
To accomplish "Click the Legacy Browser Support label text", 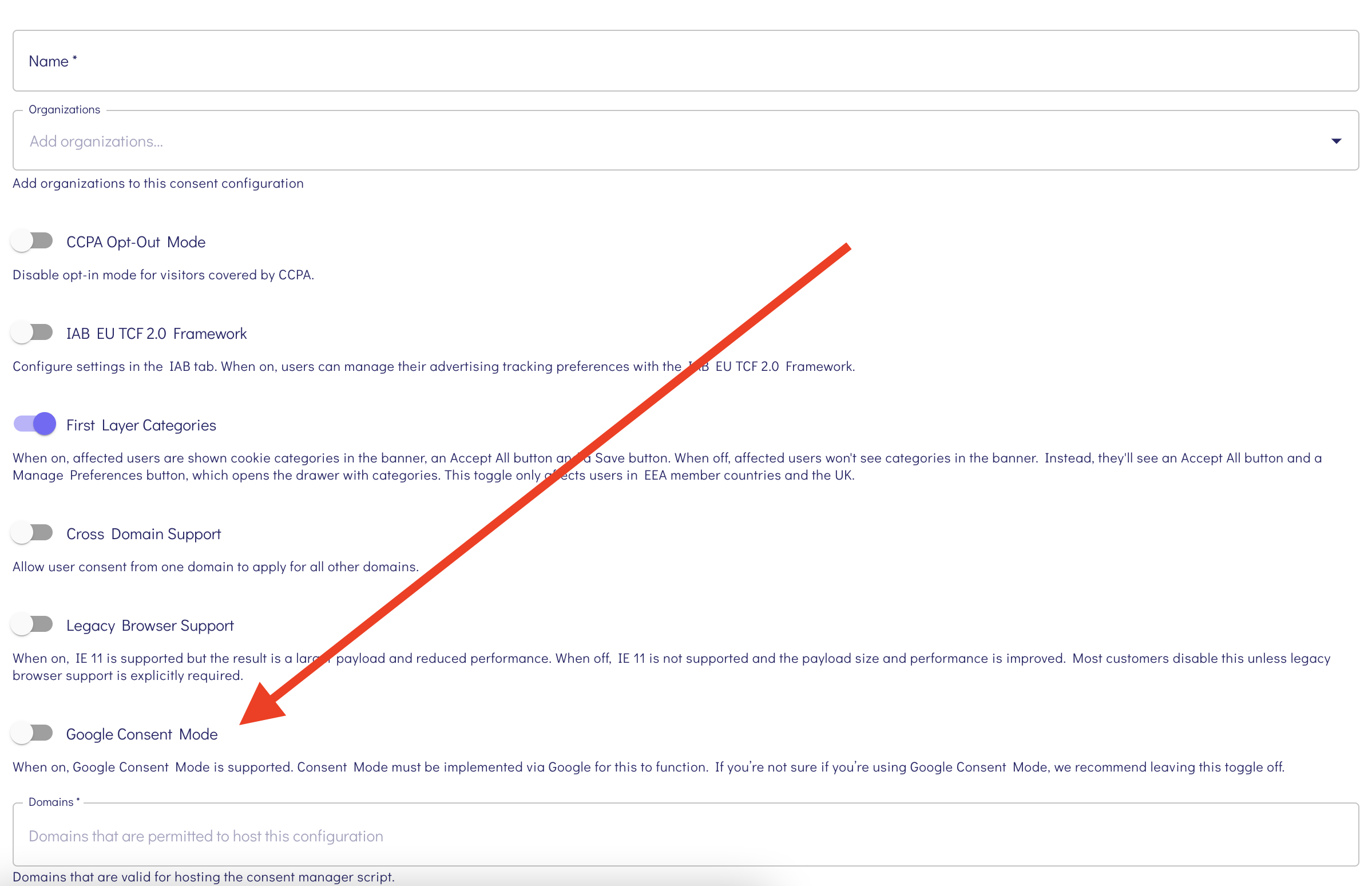I will coord(149,626).
